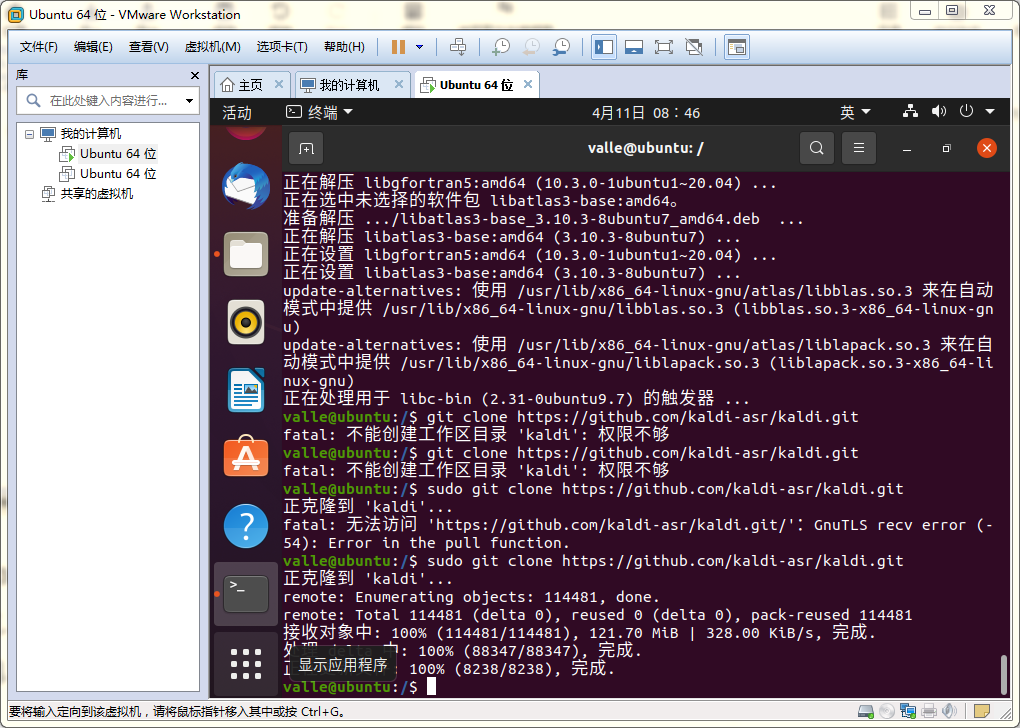Click the printer device status icon

tap(929, 711)
